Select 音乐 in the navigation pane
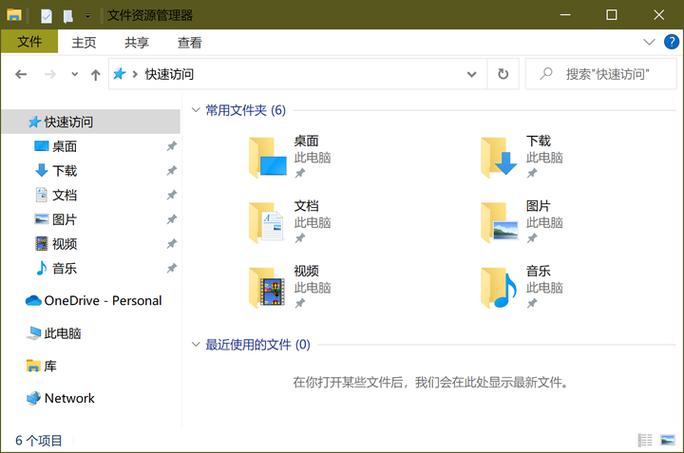Screen dimensions: 684x453 [65, 268]
